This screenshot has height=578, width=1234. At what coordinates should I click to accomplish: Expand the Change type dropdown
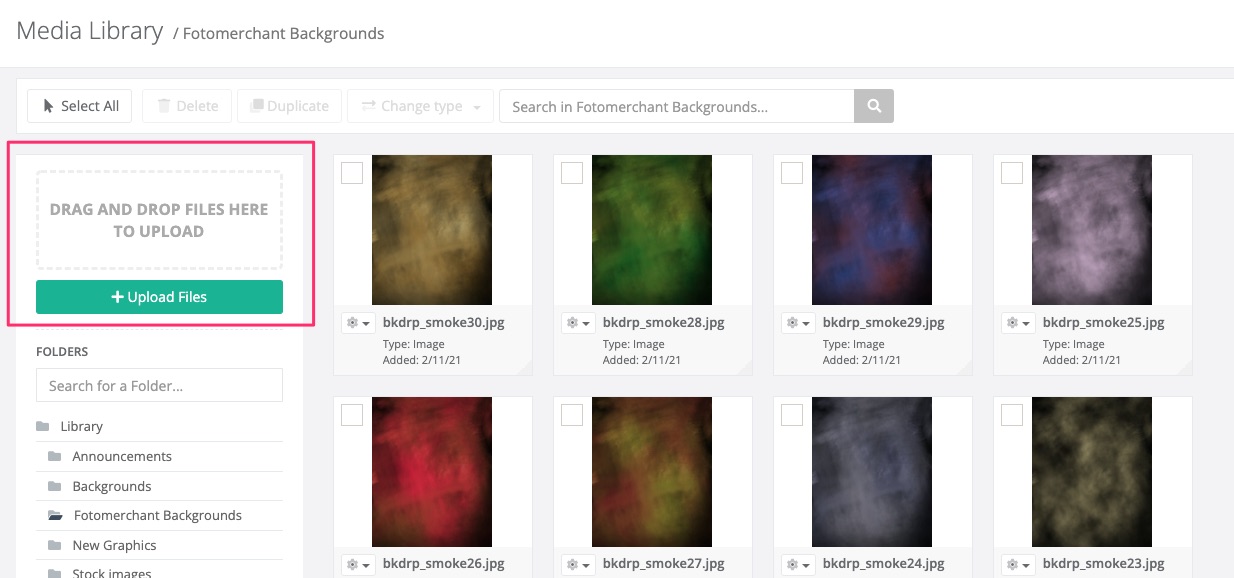tap(420, 106)
